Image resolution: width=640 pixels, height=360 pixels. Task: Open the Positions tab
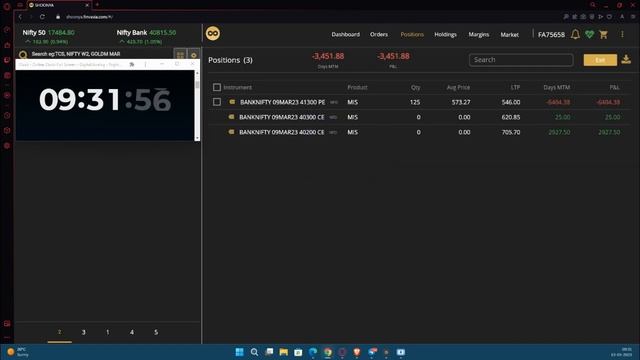tap(412, 34)
